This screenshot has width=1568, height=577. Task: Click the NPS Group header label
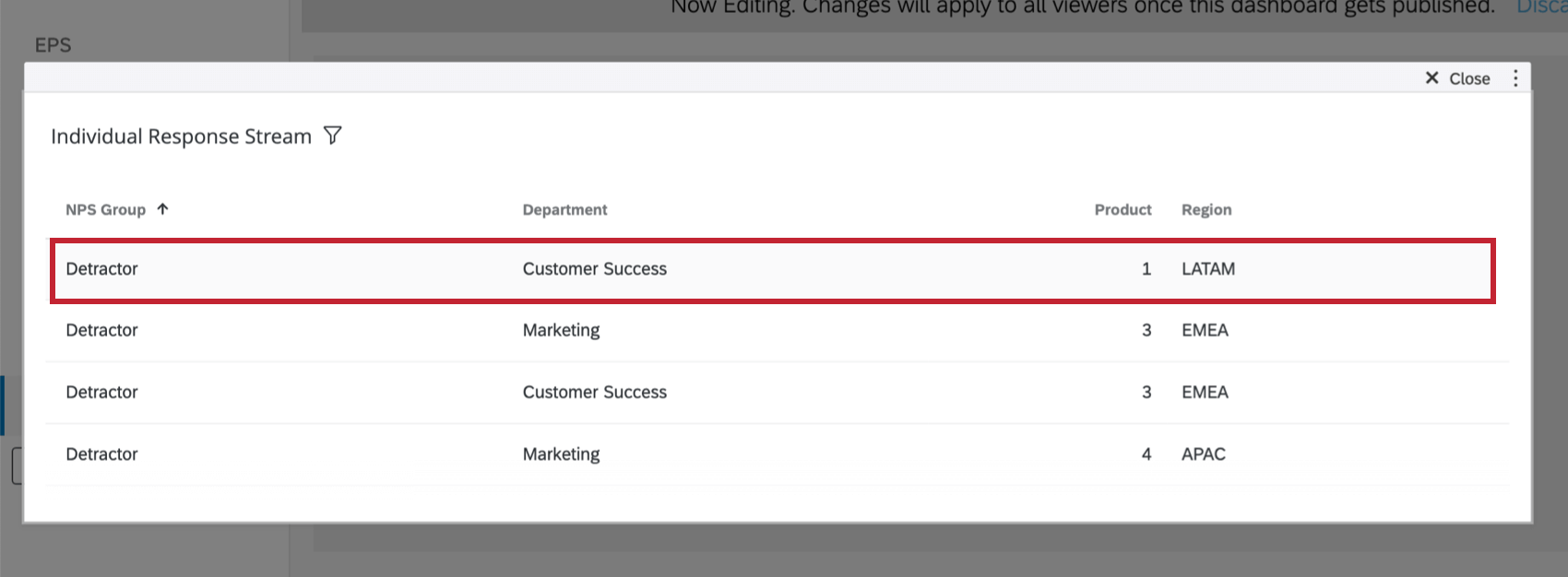click(105, 210)
